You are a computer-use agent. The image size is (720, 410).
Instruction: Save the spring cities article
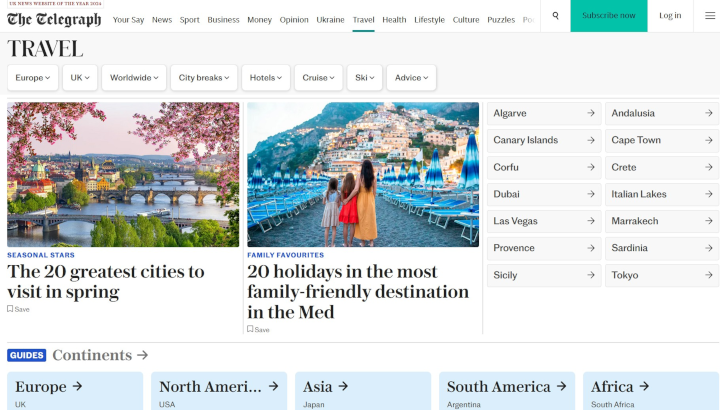coord(18,309)
